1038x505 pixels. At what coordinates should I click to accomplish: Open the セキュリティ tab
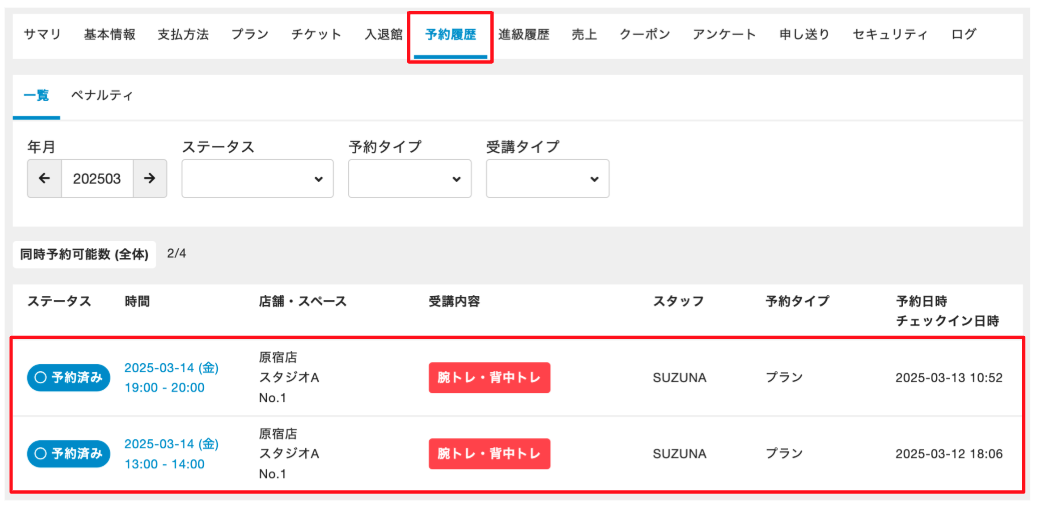pyautogui.click(x=891, y=34)
